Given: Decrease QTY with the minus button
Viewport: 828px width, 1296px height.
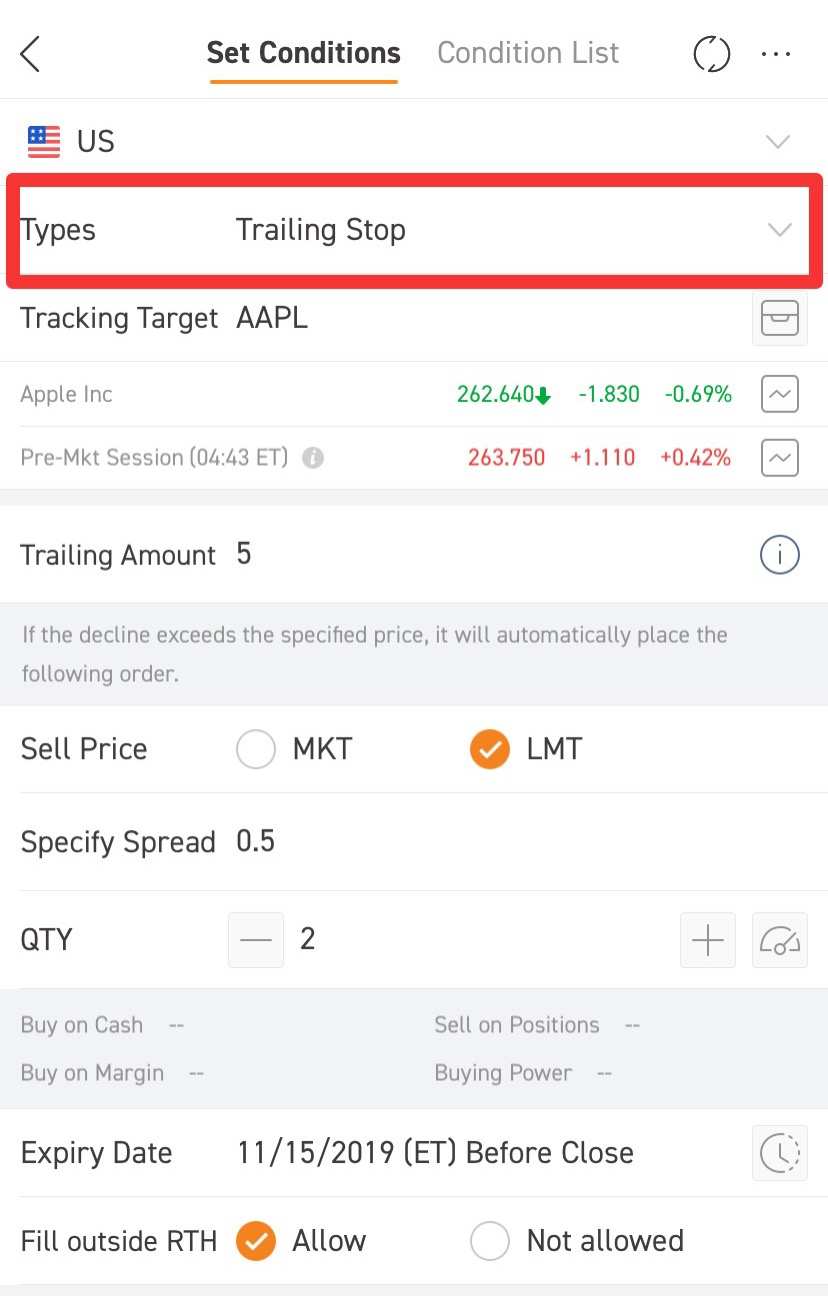Looking at the screenshot, I should coord(256,940).
